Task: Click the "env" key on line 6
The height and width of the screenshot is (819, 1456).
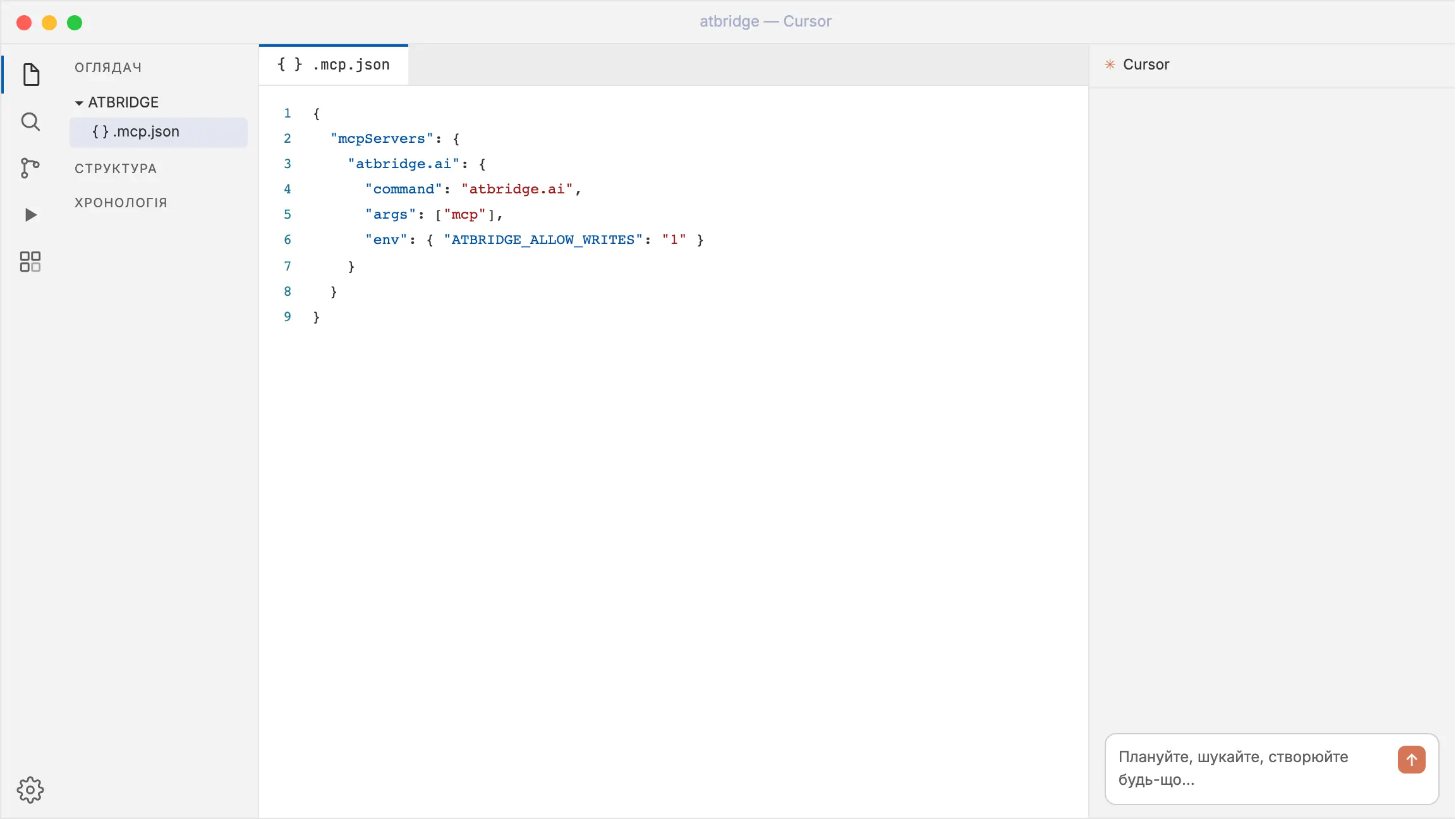Action: point(386,240)
